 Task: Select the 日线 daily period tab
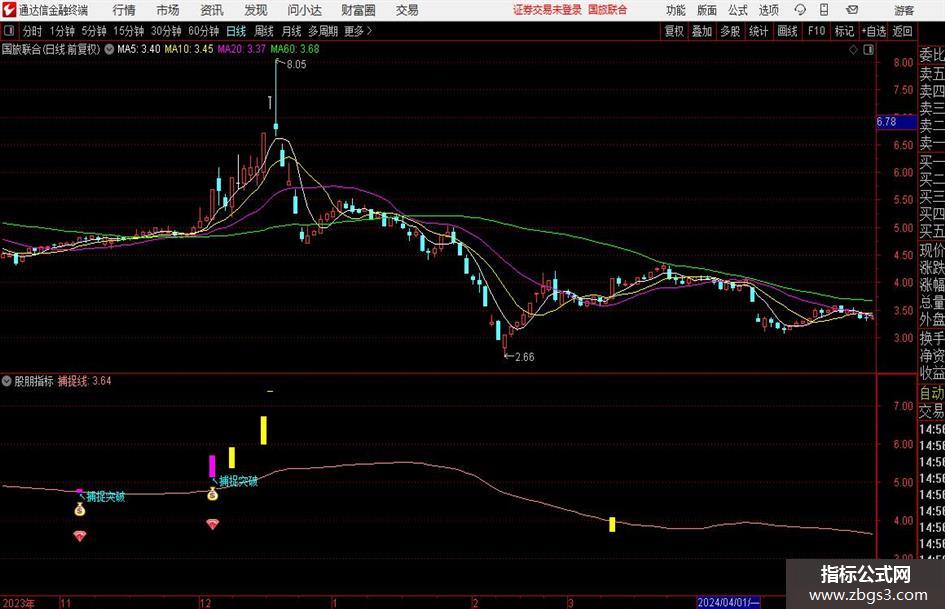tap(236, 31)
